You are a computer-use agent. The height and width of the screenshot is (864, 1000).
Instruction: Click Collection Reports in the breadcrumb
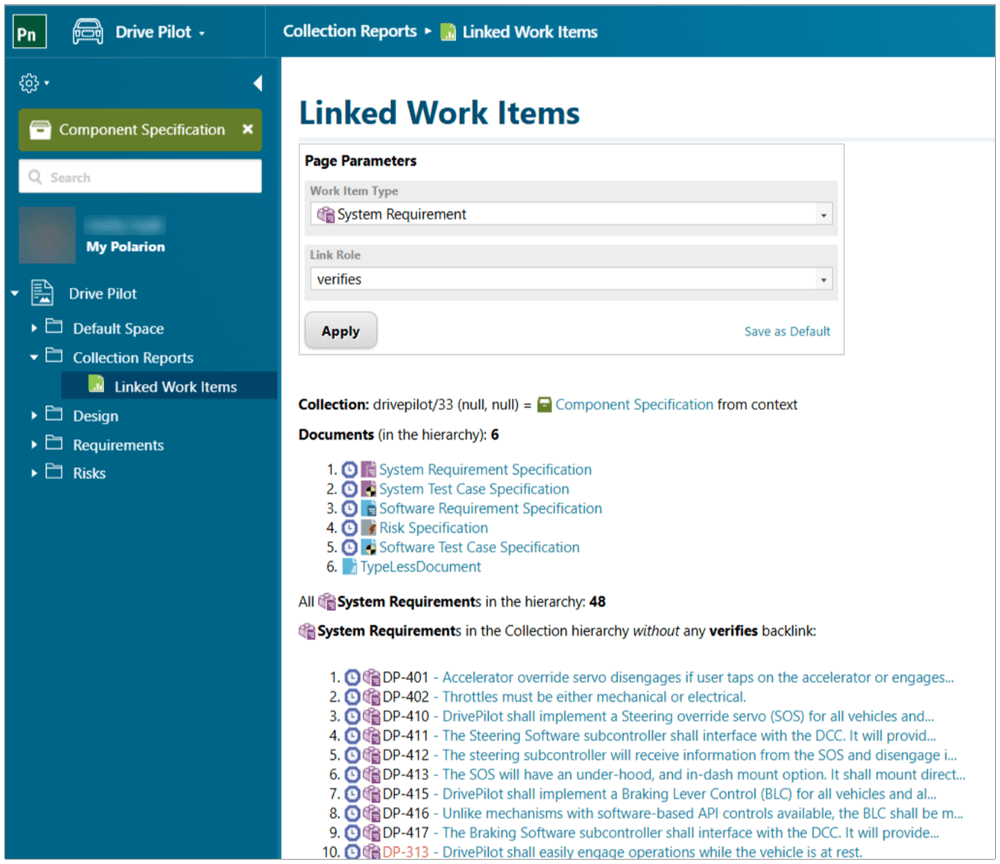click(x=349, y=31)
